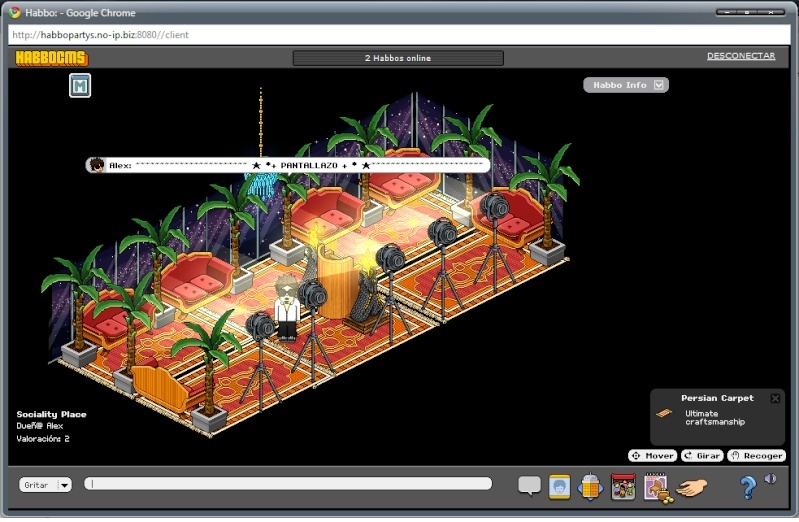Open the hand inventory icon
Viewport: 799px width, 522px height.
coord(691,487)
